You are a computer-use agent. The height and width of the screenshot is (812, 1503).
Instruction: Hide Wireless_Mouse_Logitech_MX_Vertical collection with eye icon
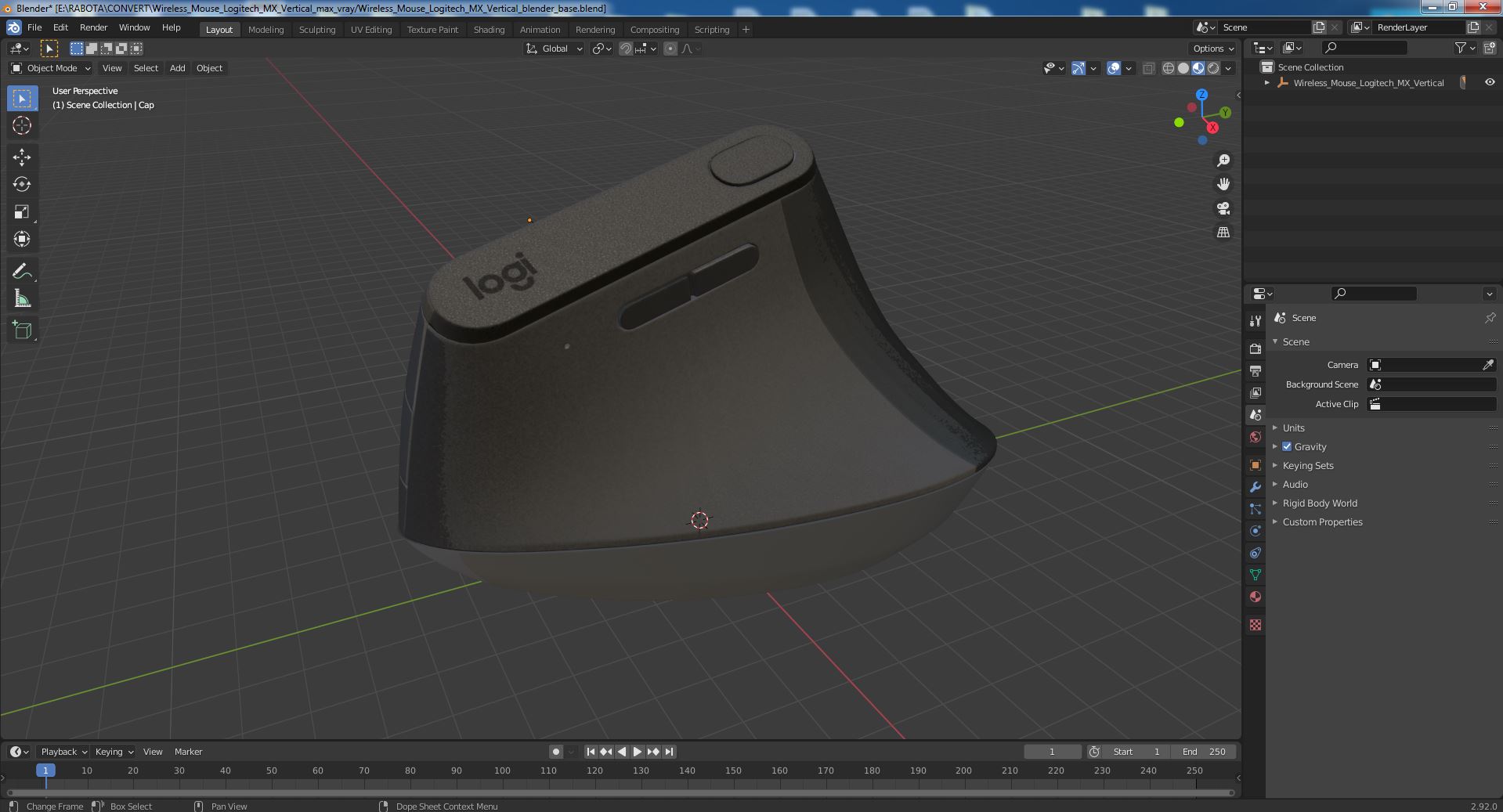(x=1489, y=82)
